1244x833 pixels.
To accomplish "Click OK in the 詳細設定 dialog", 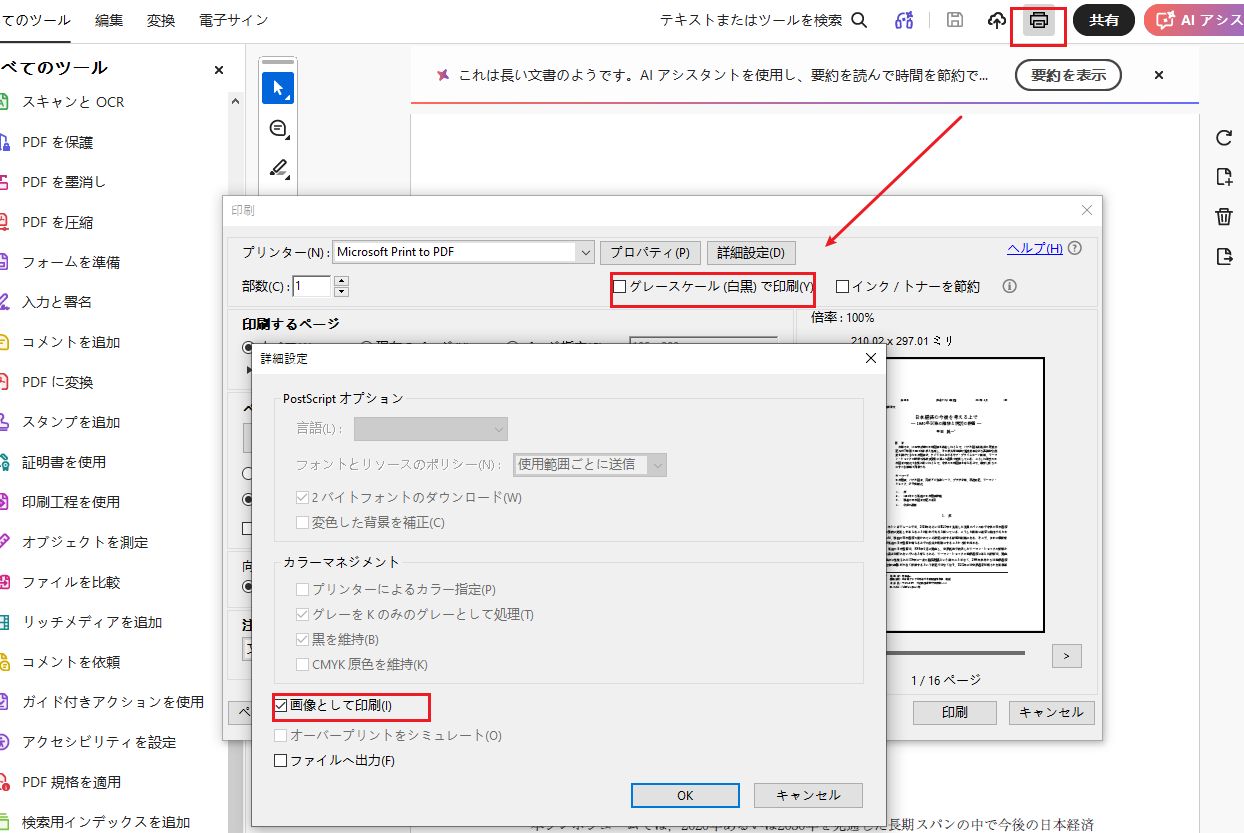I will point(685,795).
